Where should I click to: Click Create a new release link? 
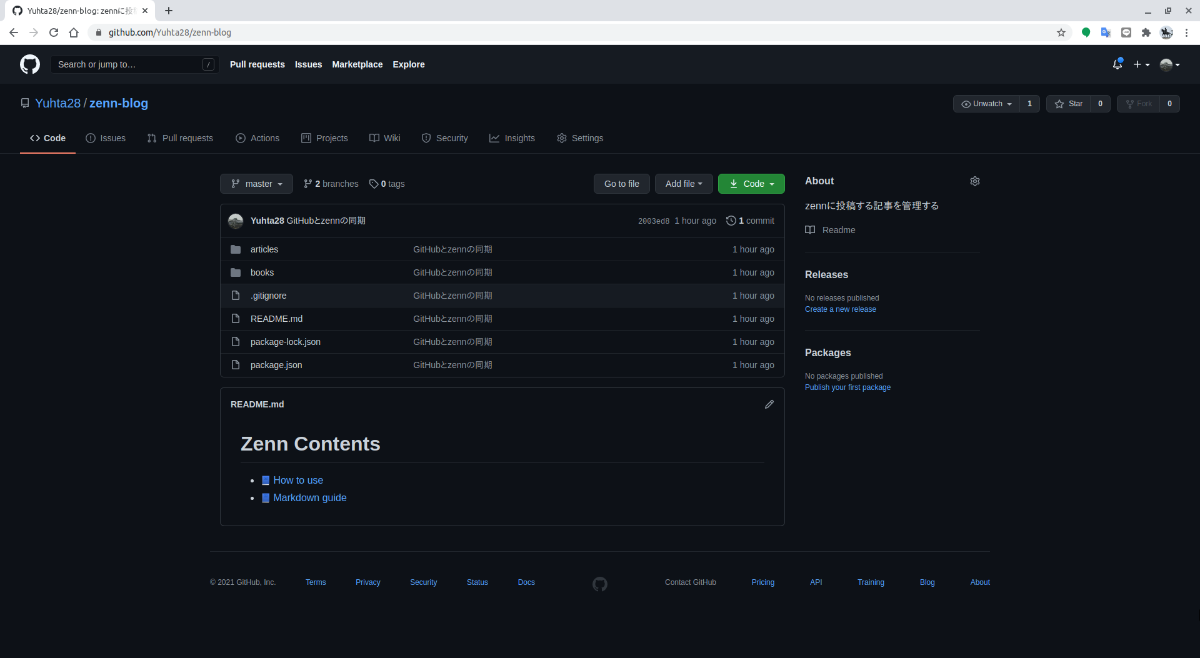(840, 309)
